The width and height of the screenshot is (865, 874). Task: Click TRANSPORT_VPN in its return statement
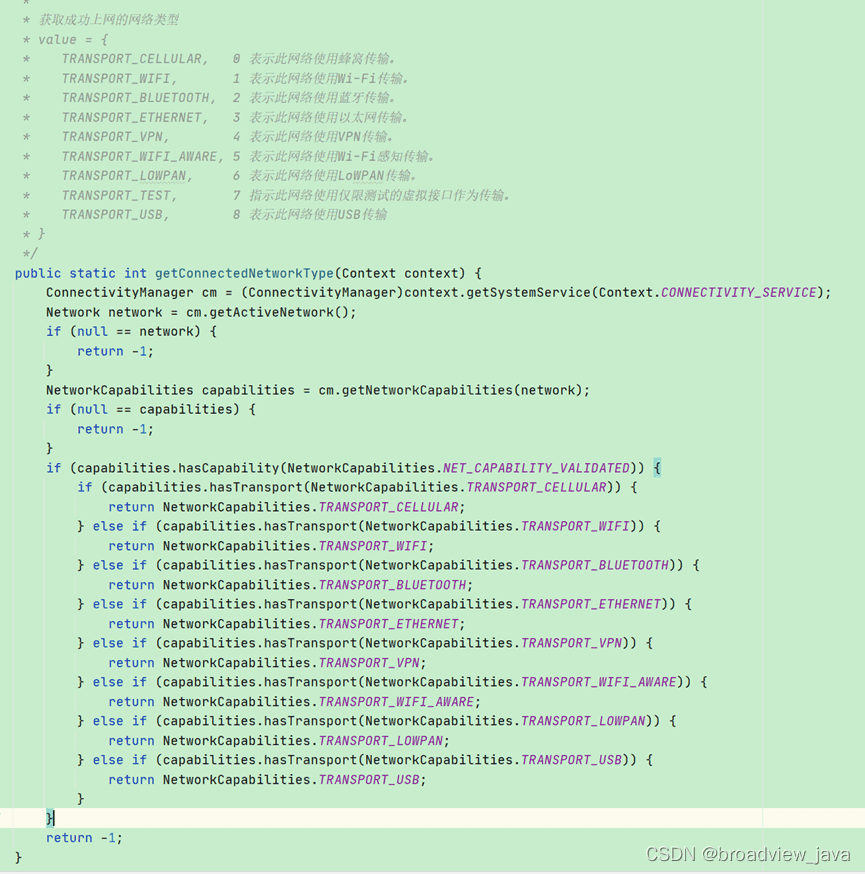369,663
